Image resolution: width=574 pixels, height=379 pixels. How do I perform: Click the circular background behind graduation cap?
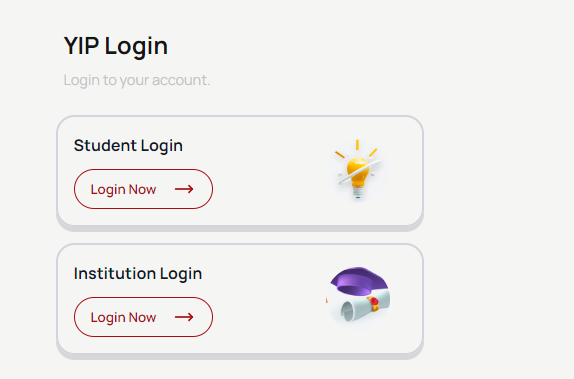[358, 298]
